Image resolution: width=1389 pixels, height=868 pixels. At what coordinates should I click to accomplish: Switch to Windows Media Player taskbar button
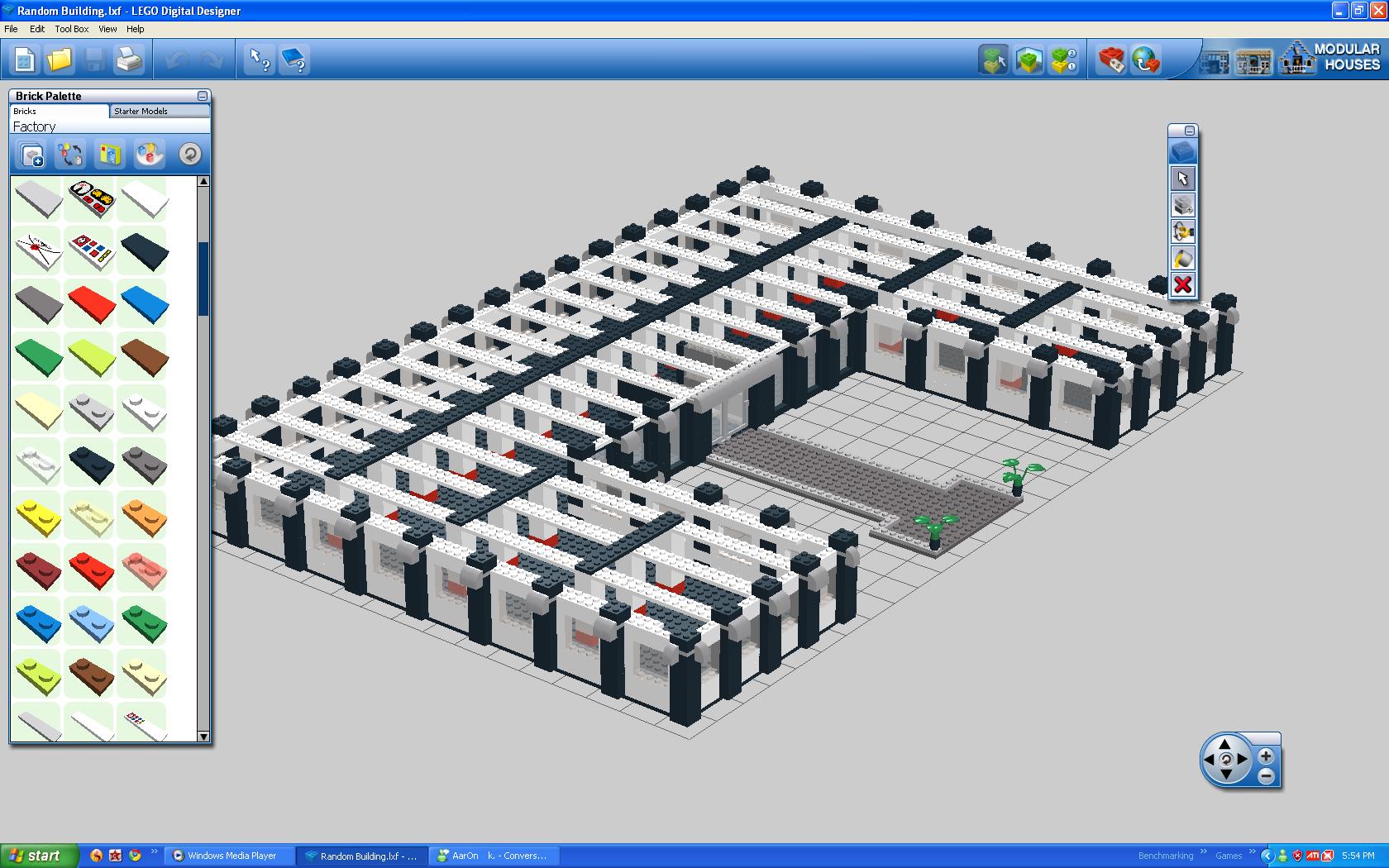click(230, 856)
